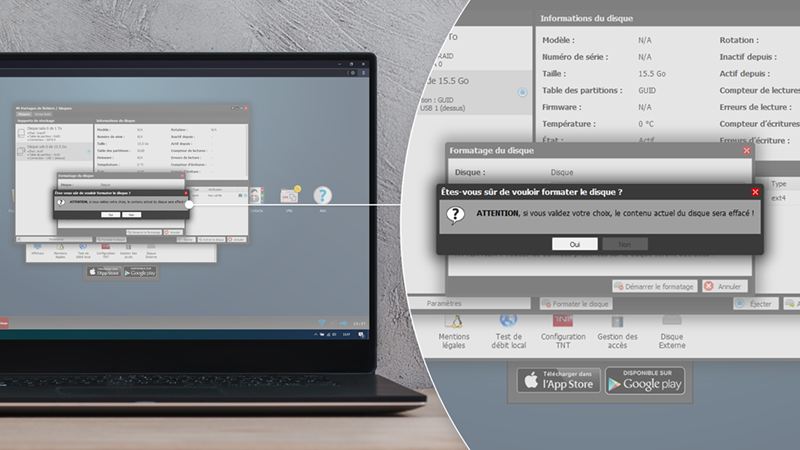Close the enlarged Formatage du disque window
Viewport: 800px width, 450px height.
tap(746, 151)
